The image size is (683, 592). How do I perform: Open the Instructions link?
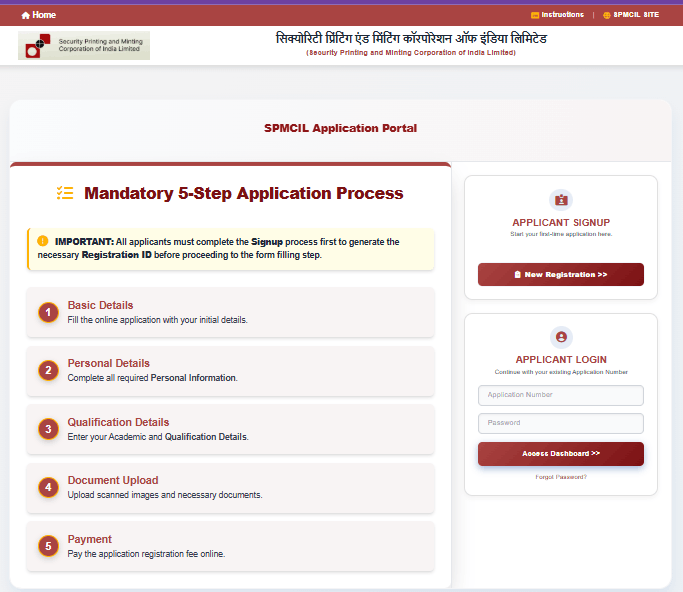(557, 15)
